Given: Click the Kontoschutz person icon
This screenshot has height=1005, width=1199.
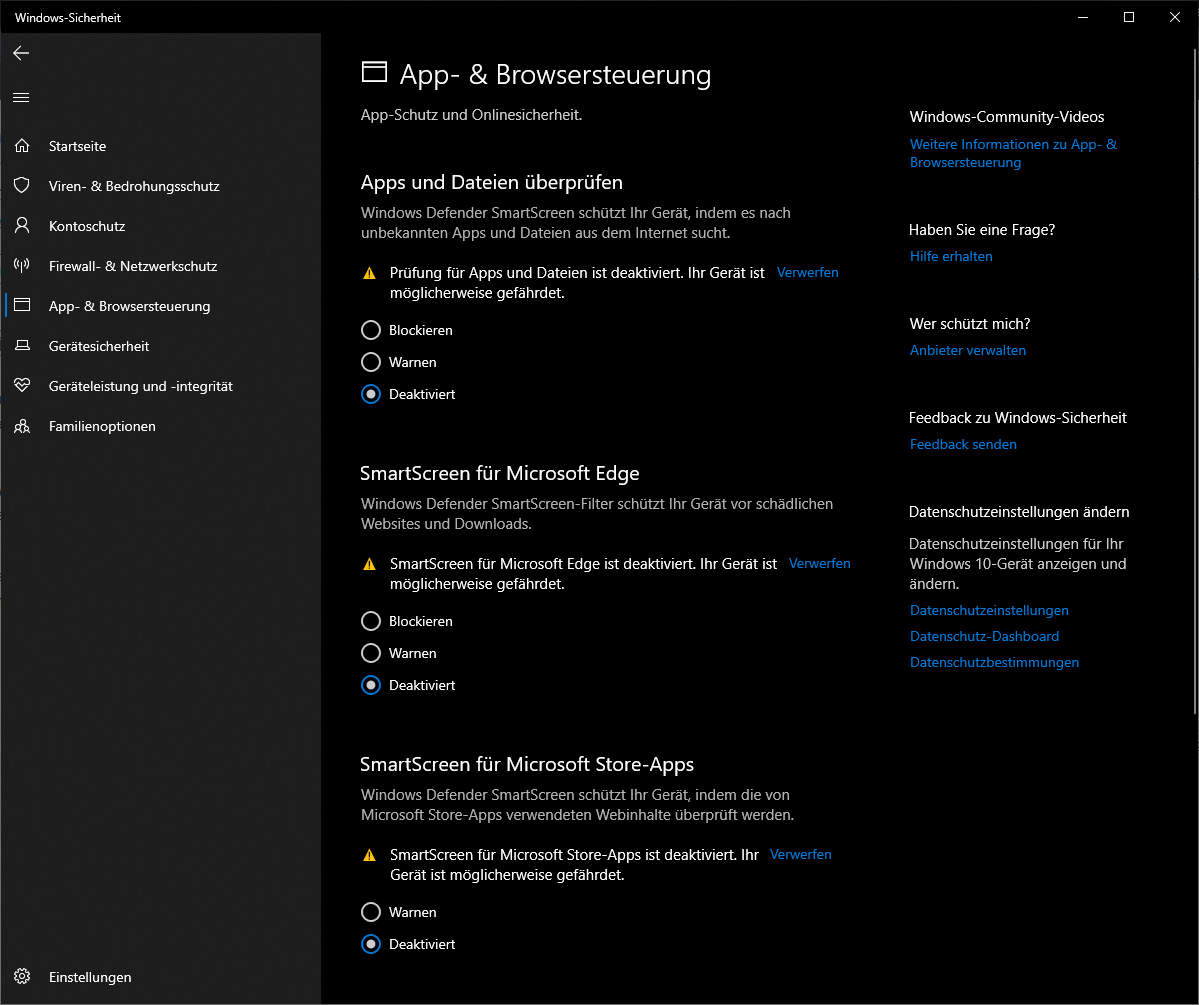Looking at the screenshot, I should tap(22, 226).
